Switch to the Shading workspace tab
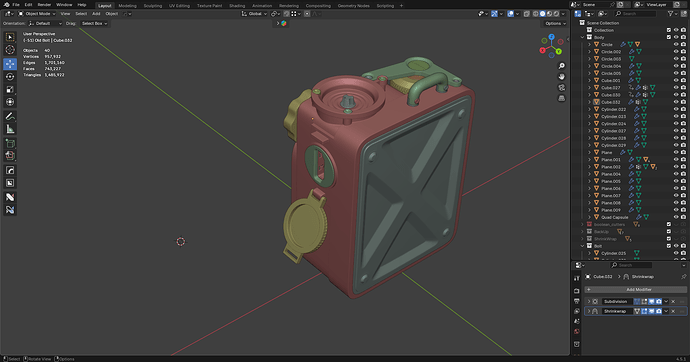 237,6
